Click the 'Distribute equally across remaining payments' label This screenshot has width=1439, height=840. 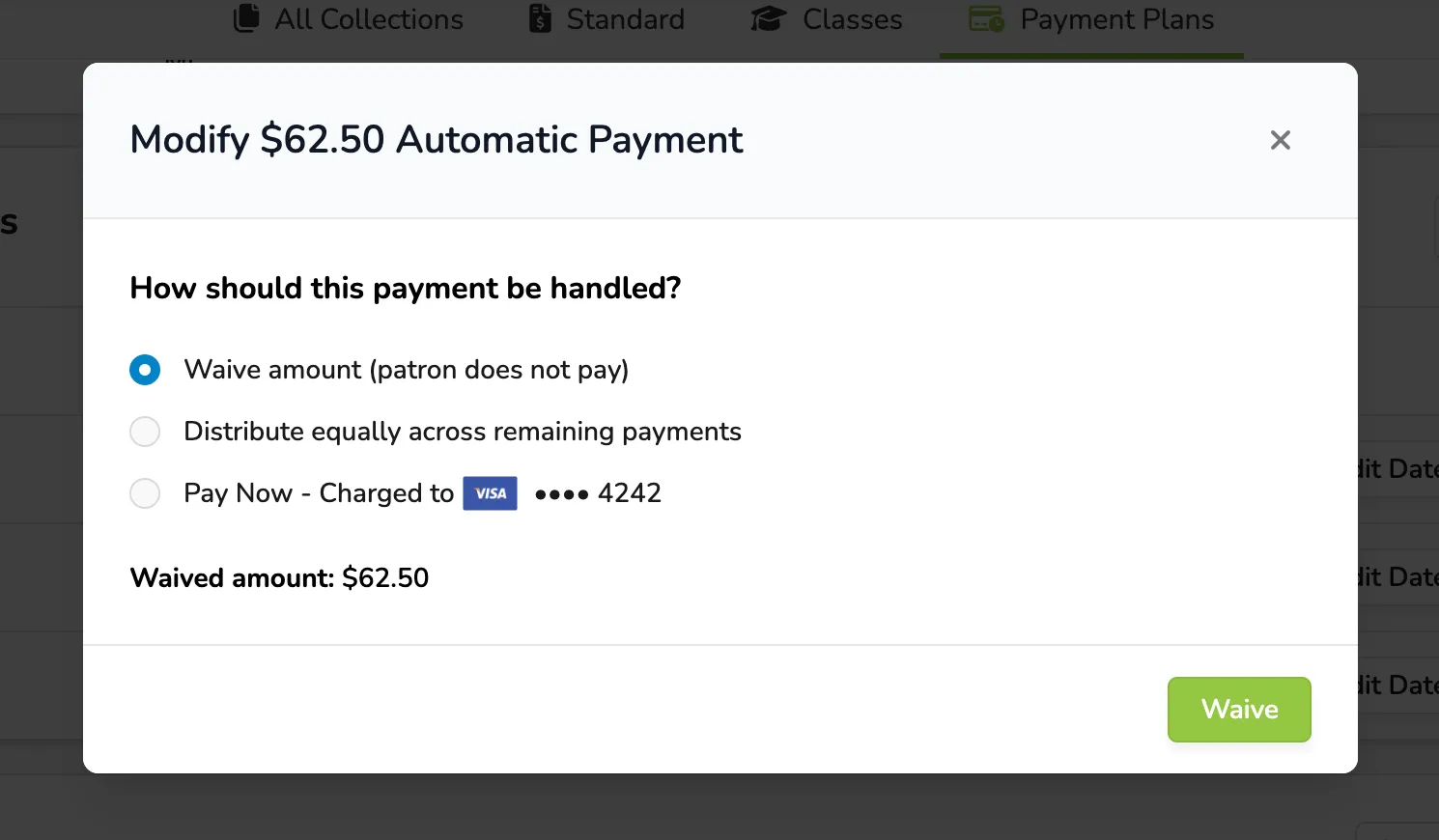click(x=463, y=432)
